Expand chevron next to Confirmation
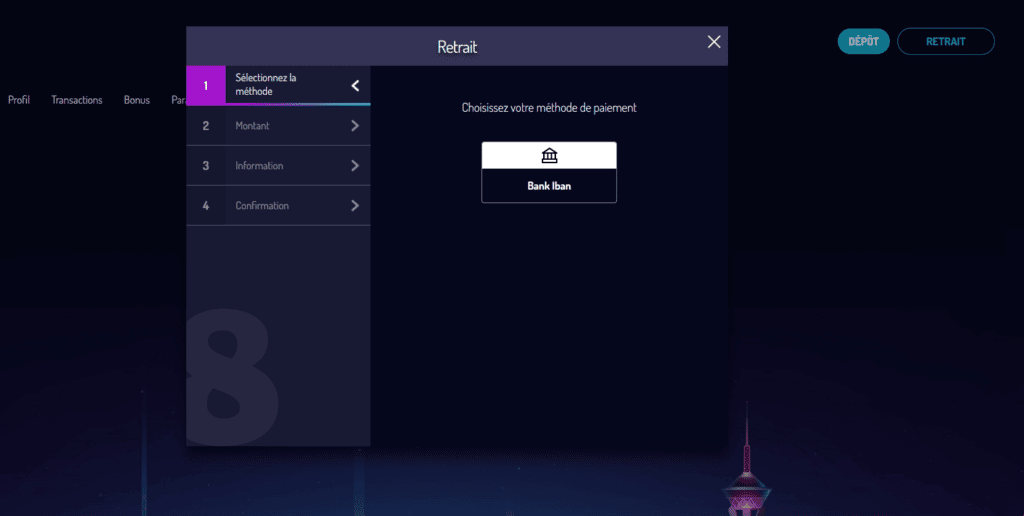 (355, 206)
